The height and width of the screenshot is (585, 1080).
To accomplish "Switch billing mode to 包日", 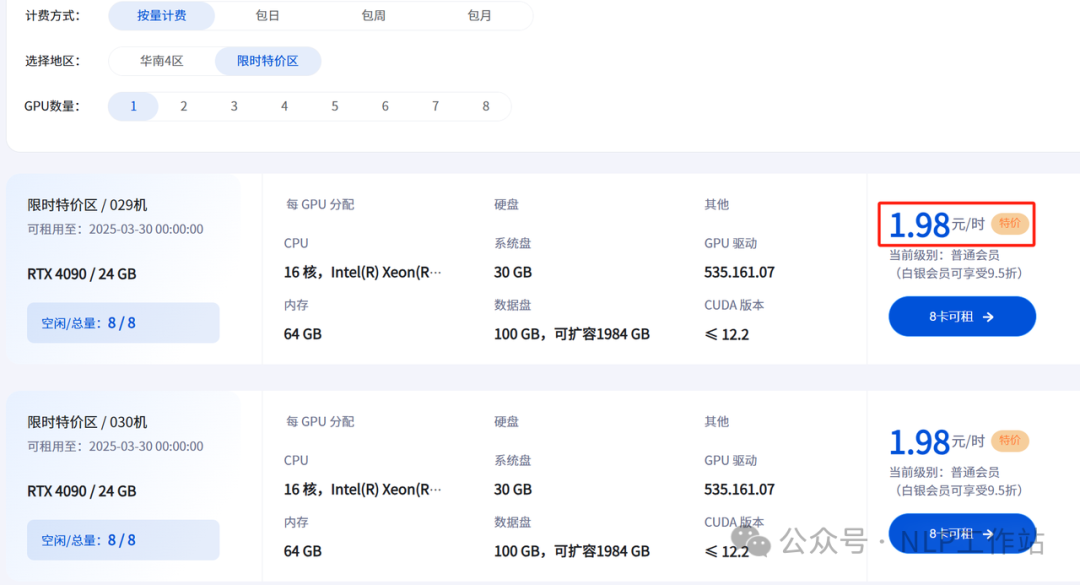I will pos(267,16).
